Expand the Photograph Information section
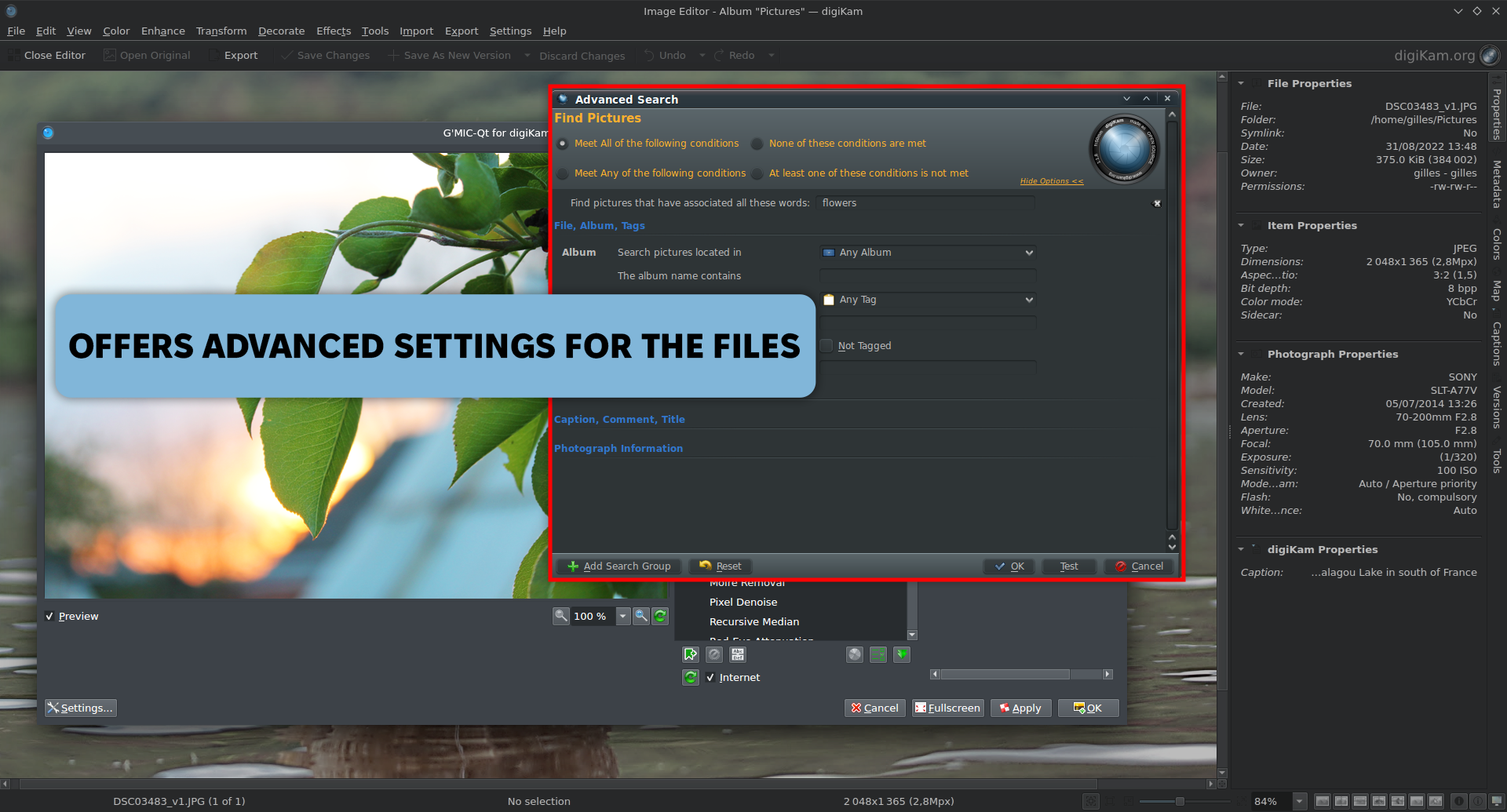This screenshot has height=812, width=1507. [618, 448]
